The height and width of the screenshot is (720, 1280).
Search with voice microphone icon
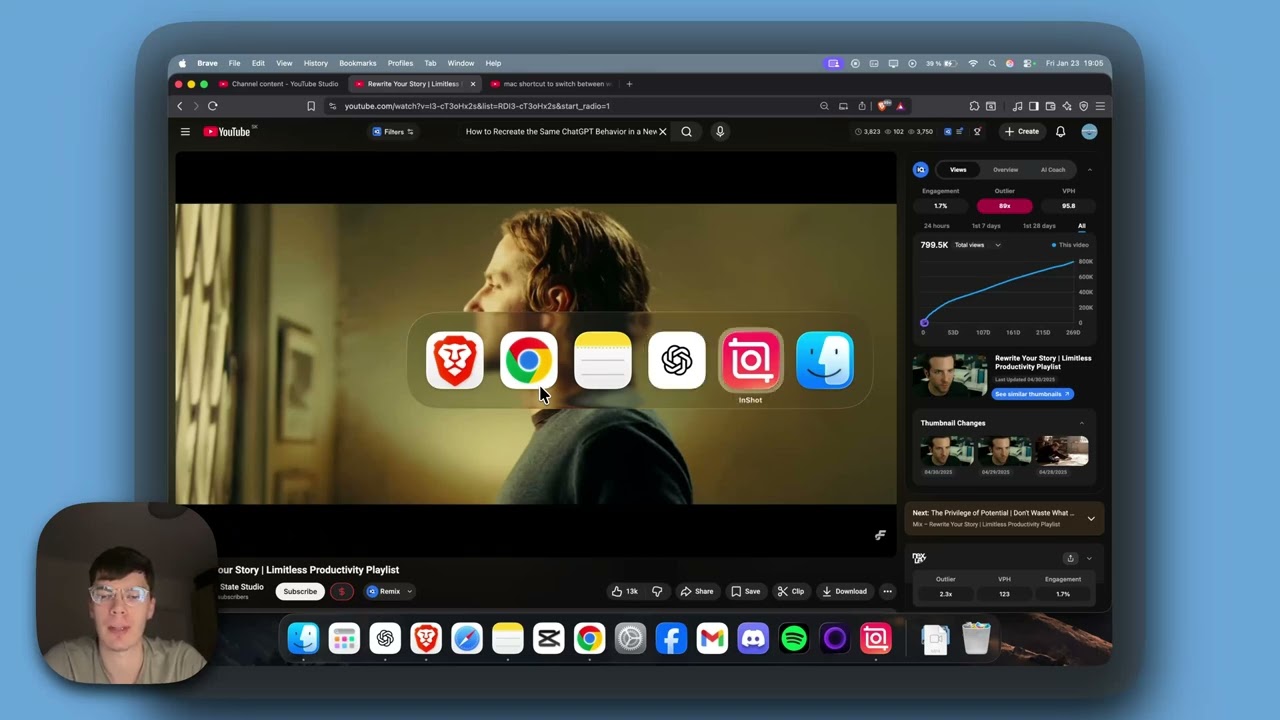pyautogui.click(x=720, y=131)
